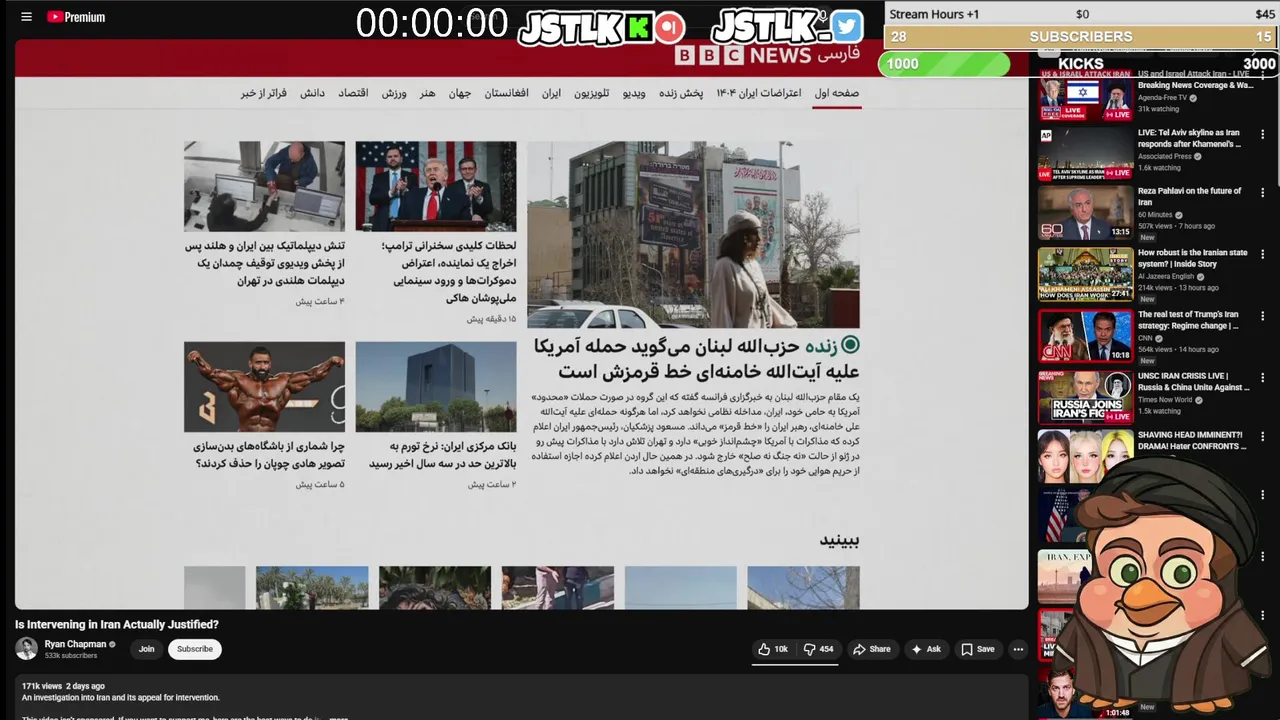1280x720 pixels.
Task: Click the Times Now World channel name
Action: pos(1165,399)
